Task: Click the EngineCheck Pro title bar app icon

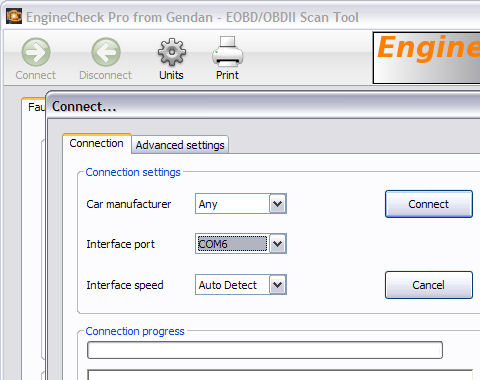Action: coord(14,16)
